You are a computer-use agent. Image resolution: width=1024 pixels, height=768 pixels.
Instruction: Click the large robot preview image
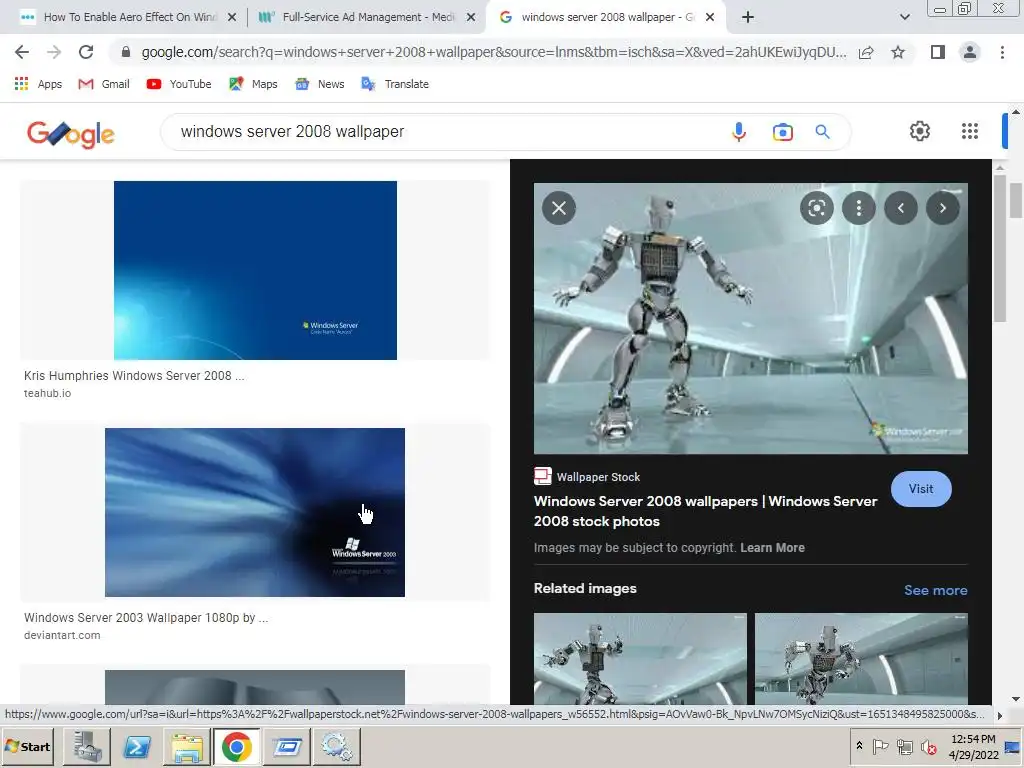(750, 318)
